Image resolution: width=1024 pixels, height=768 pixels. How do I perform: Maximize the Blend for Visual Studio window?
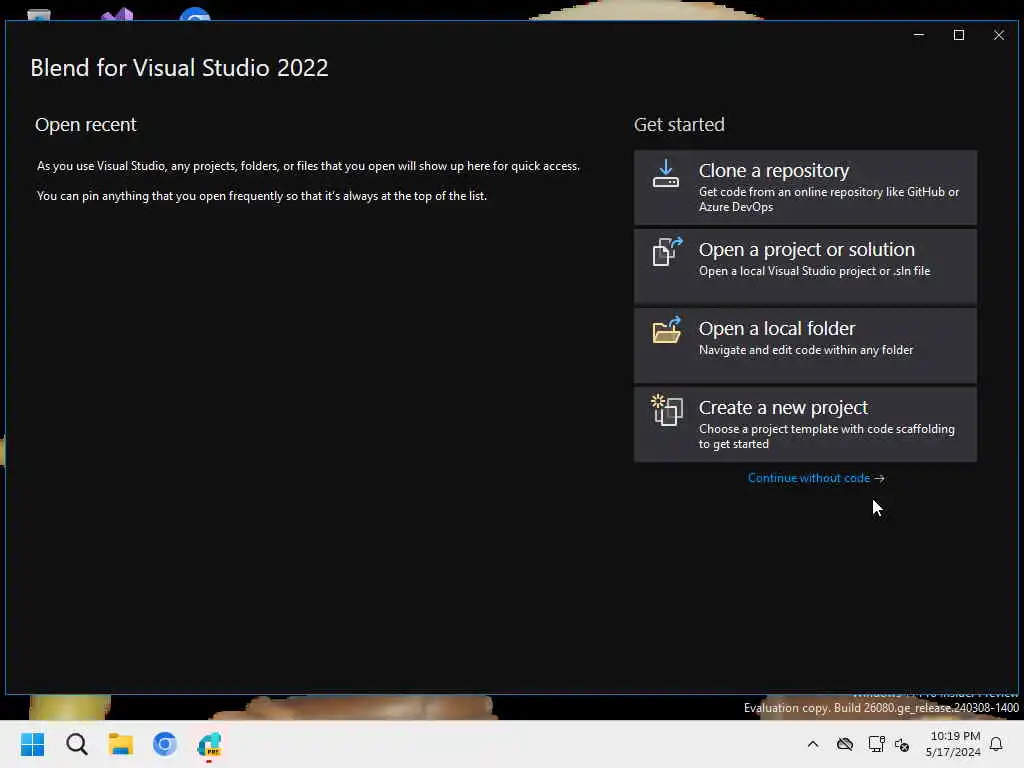(x=959, y=35)
